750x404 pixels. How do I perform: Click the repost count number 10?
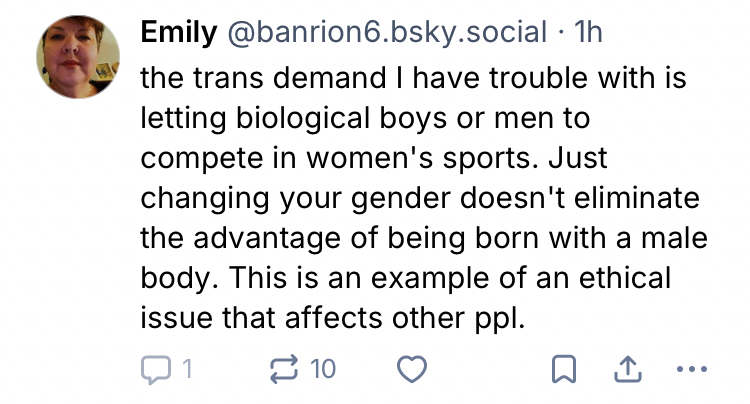pyautogui.click(x=322, y=369)
